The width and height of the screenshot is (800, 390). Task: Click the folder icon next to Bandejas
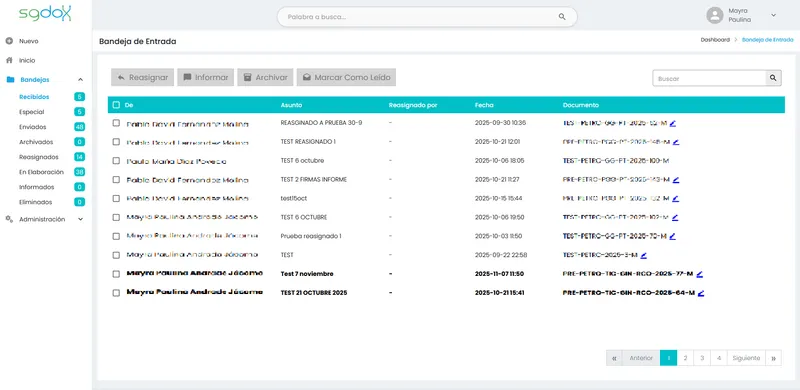(x=10, y=80)
